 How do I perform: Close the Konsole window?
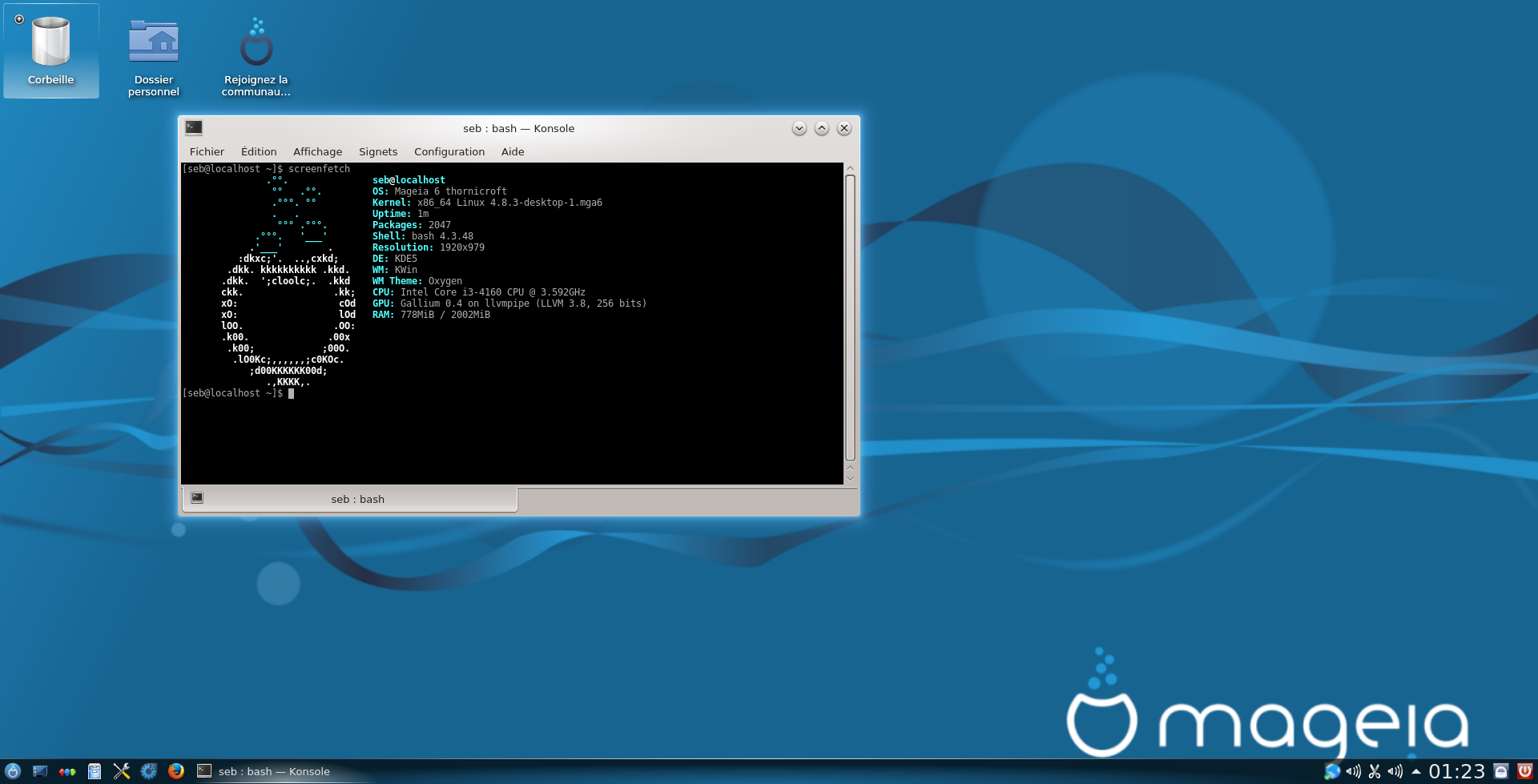pyautogui.click(x=843, y=128)
